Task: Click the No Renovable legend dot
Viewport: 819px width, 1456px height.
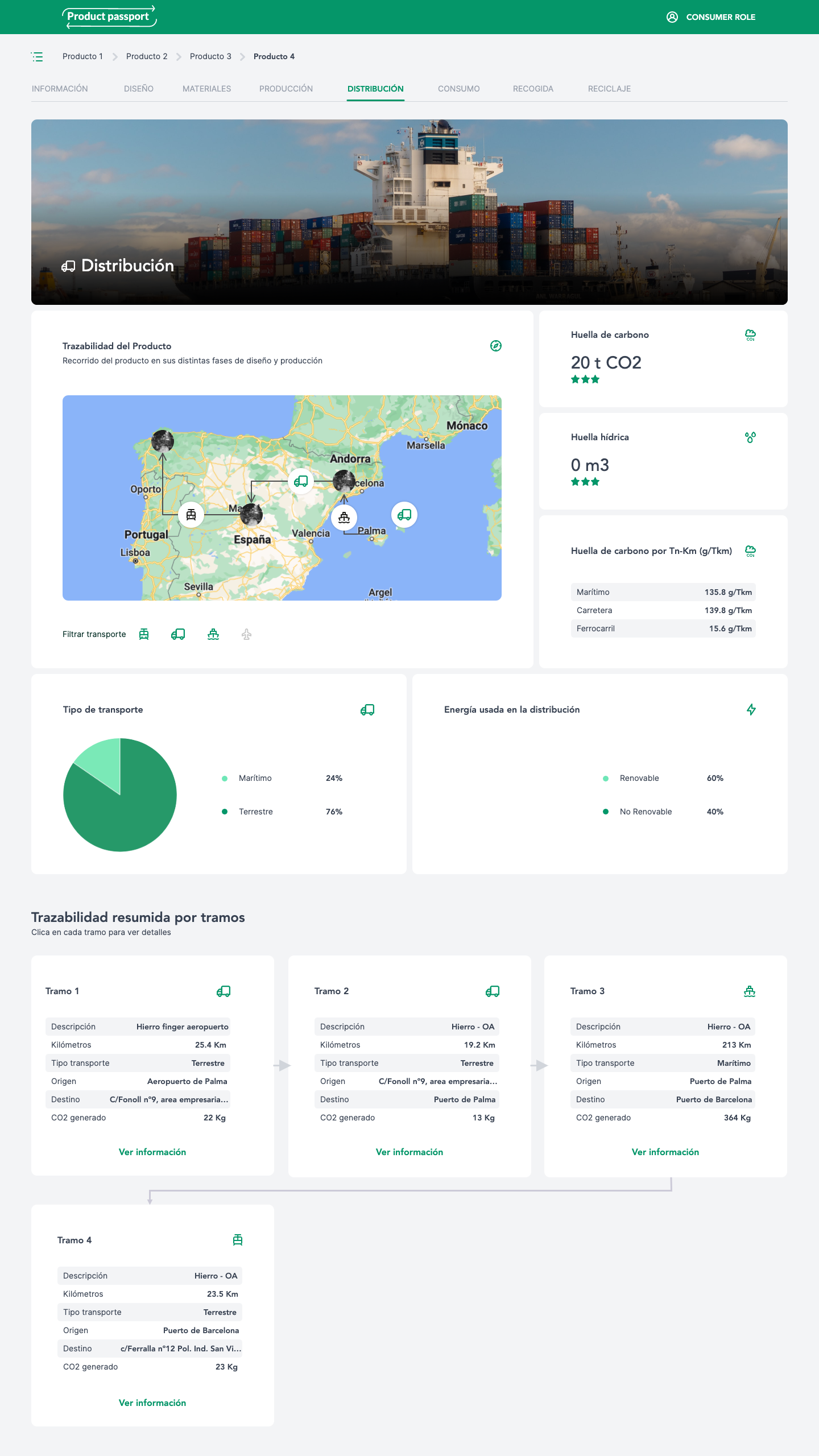Action: click(x=606, y=812)
